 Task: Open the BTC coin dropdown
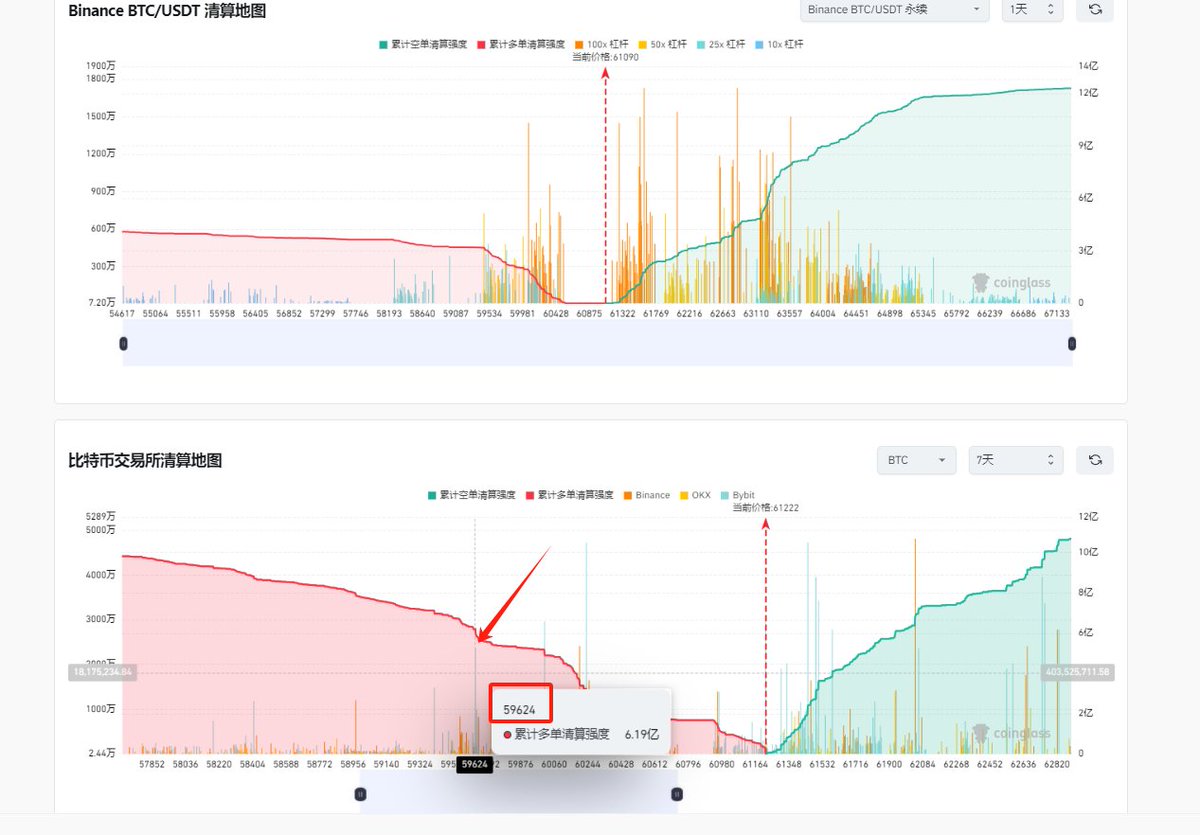pyautogui.click(x=916, y=460)
